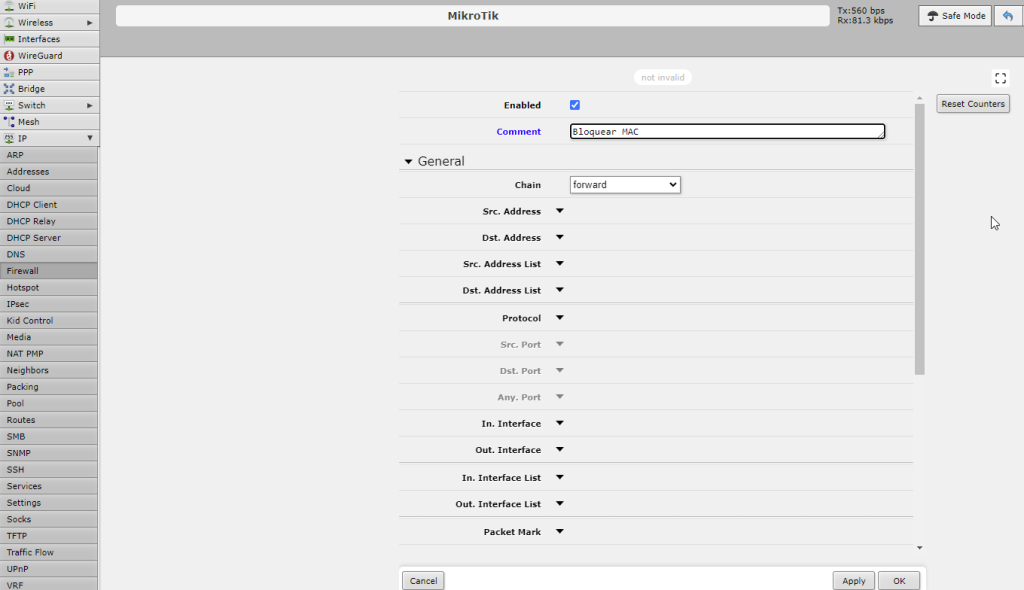
Task: Click the Safe Mode umbrella icon
Action: pos(932,15)
